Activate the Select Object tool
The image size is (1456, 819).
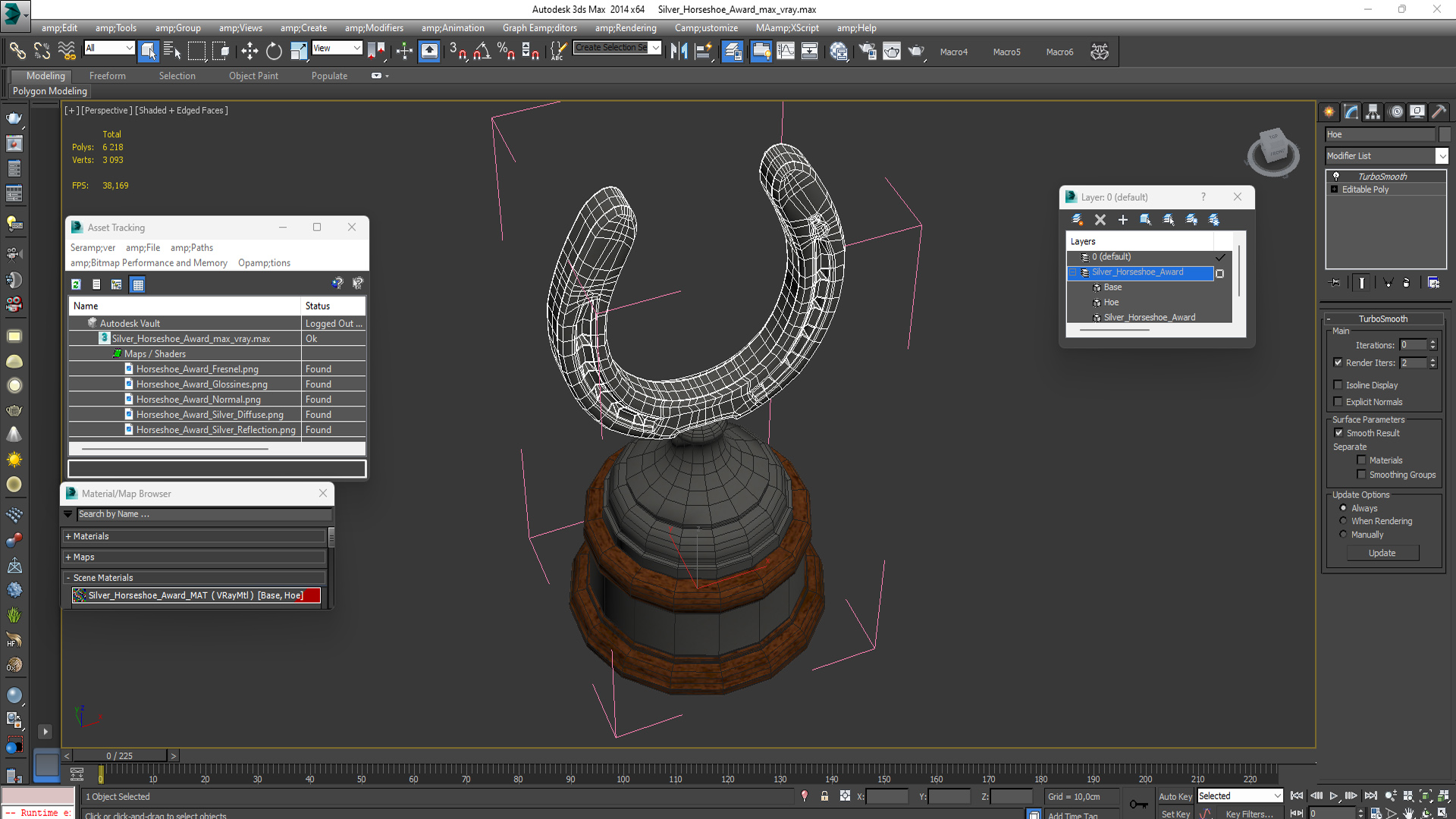point(149,51)
